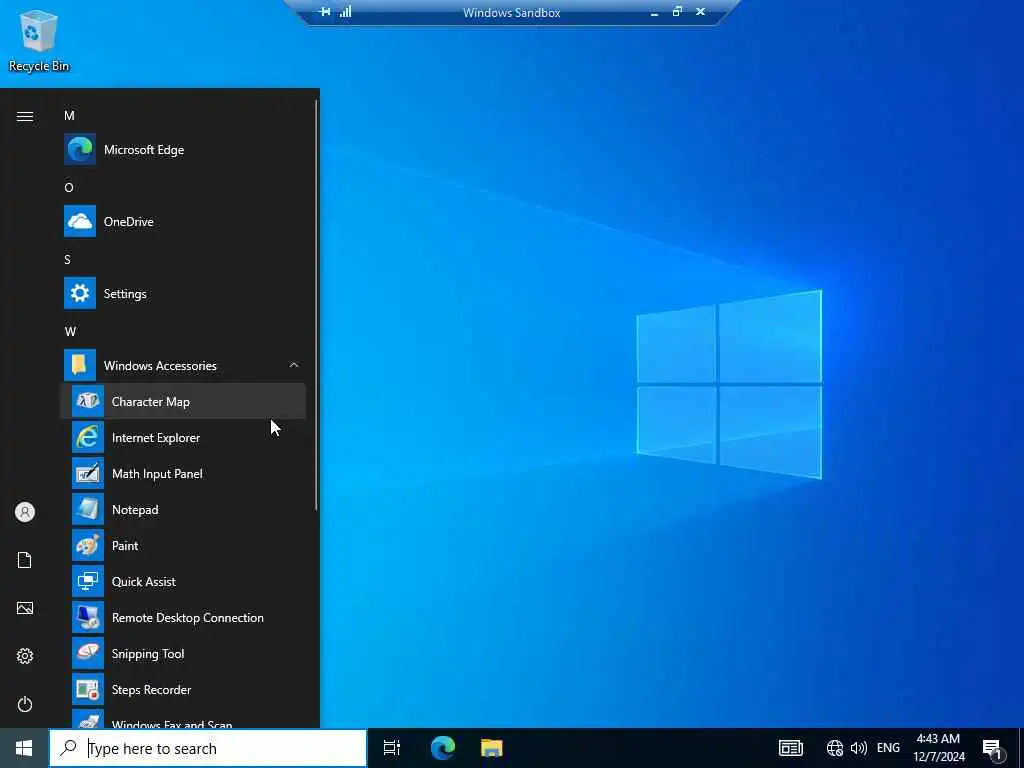Switch input language via ENG indicator
This screenshot has height=768, width=1024.
[x=888, y=748]
